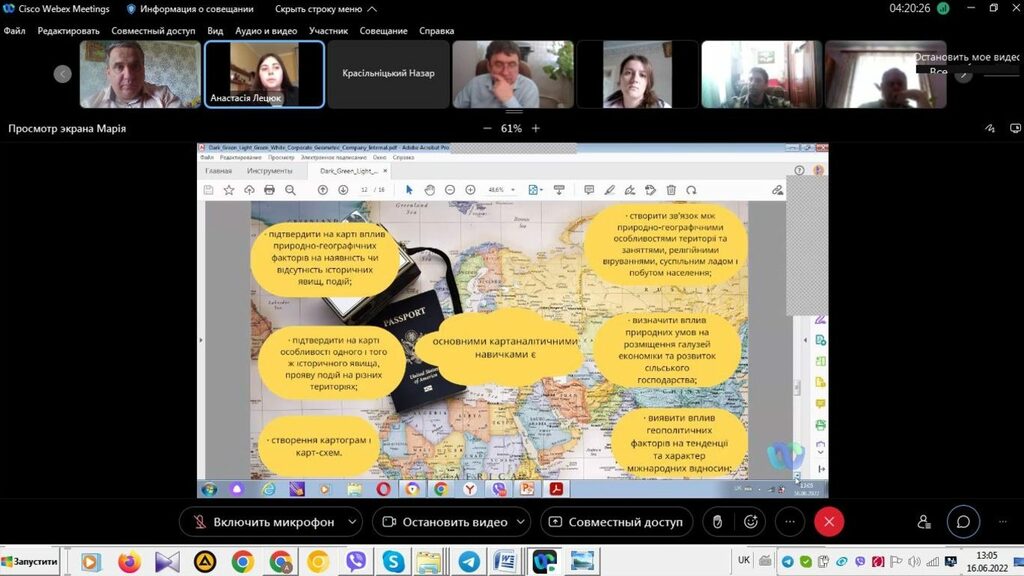Viewport: 1024px width, 576px height.
Task: Zoom in shared screen with plus
Action: (536, 128)
